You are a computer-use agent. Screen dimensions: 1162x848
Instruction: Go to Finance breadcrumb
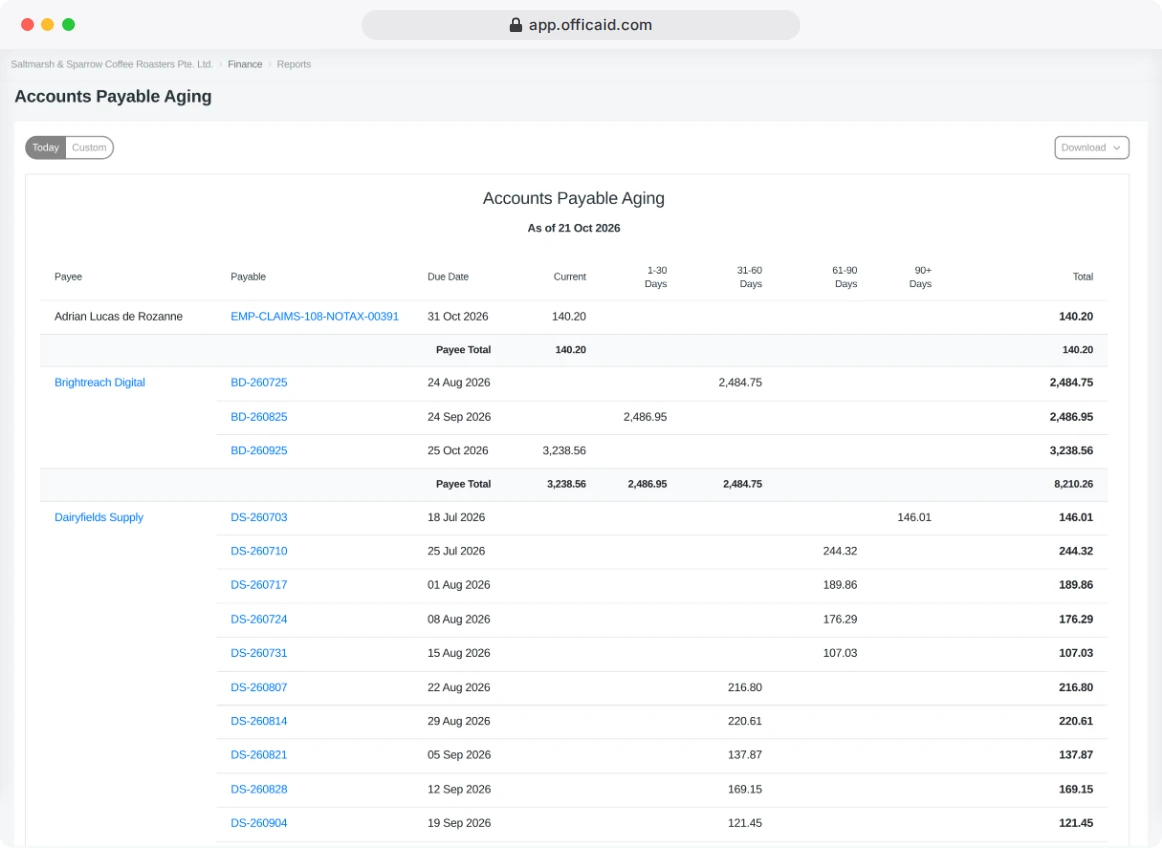(245, 64)
